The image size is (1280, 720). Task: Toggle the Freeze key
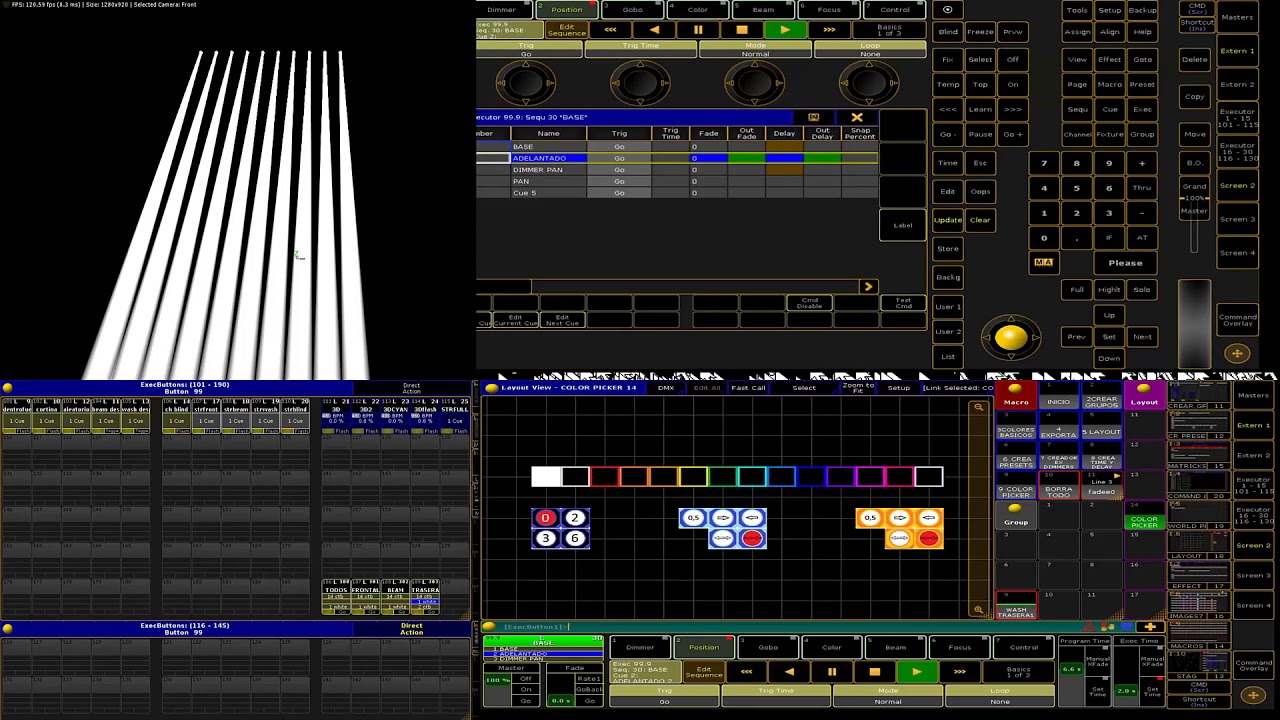pyautogui.click(x=980, y=32)
